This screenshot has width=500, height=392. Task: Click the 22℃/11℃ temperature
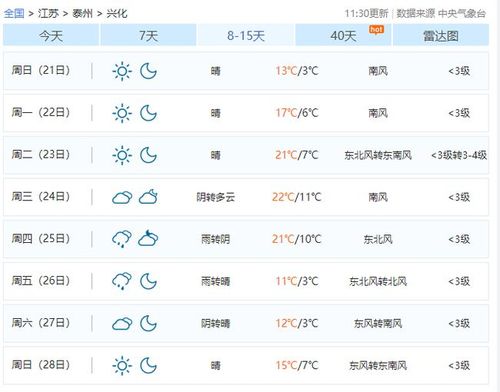point(297,197)
